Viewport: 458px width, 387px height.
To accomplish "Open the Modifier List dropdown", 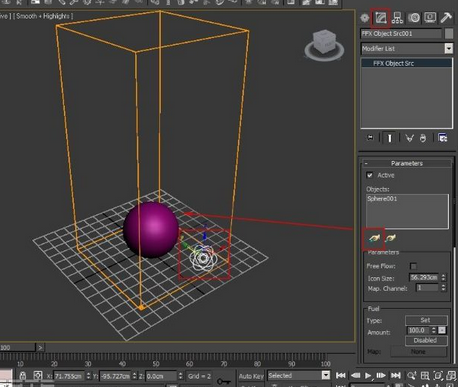I will coord(449,49).
